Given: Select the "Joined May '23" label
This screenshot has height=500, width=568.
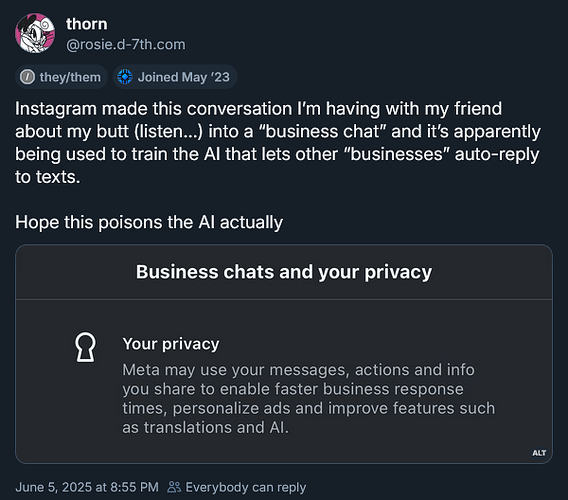Looking at the screenshot, I should (184, 77).
